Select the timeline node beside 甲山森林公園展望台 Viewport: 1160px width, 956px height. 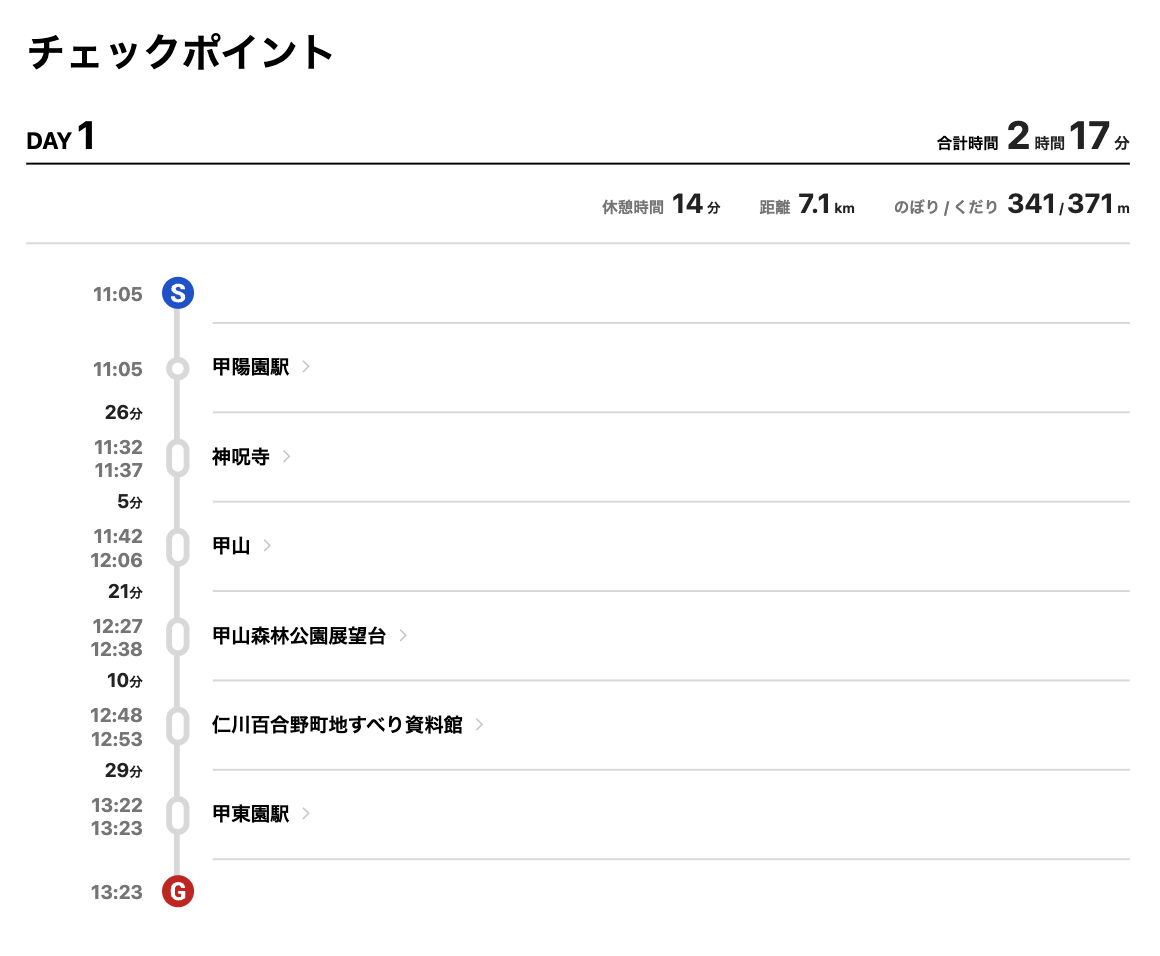[178, 637]
